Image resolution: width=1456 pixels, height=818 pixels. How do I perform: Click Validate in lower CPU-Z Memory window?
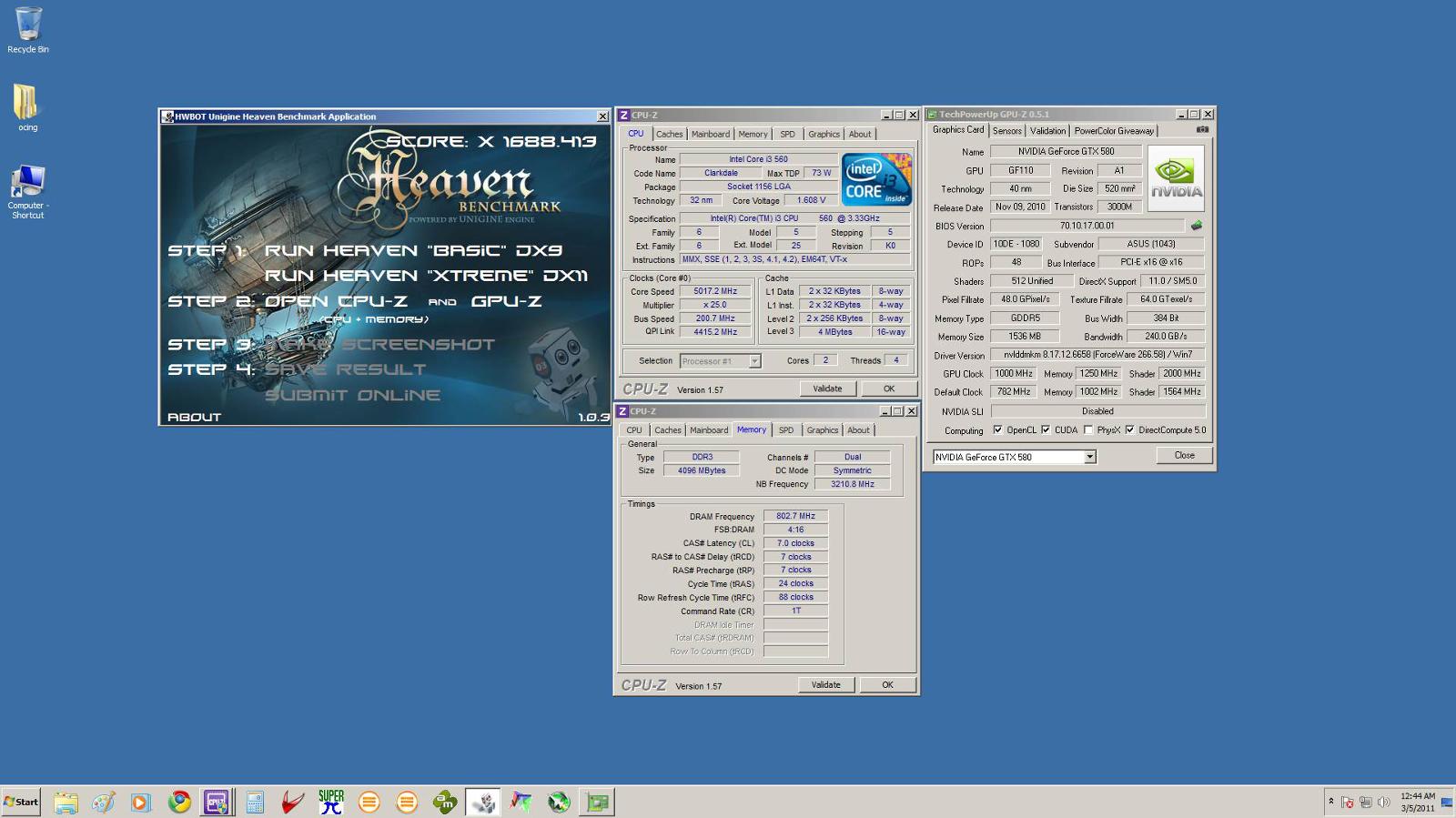(x=826, y=685)
